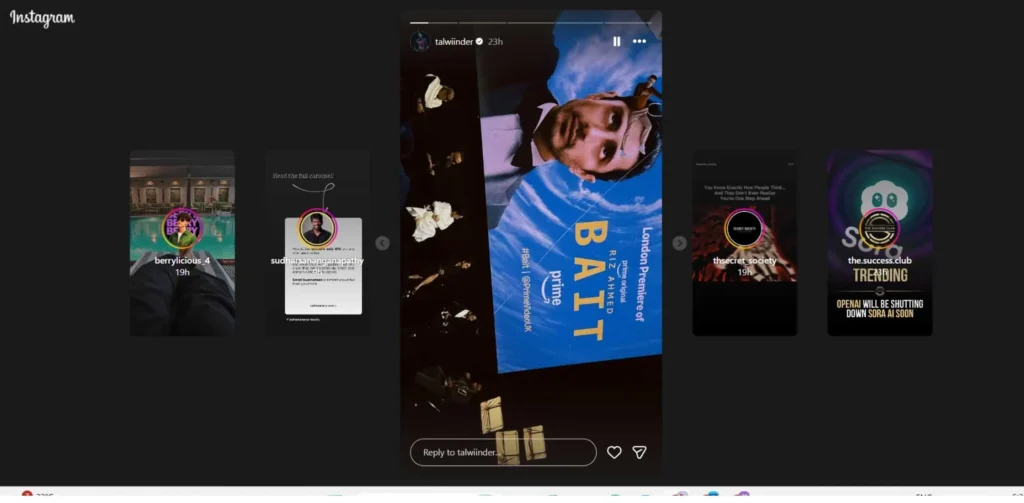This screenshot has width=1024, height=503.
Task: Pause the talwiinder story playback
Action: click(616, 41)
